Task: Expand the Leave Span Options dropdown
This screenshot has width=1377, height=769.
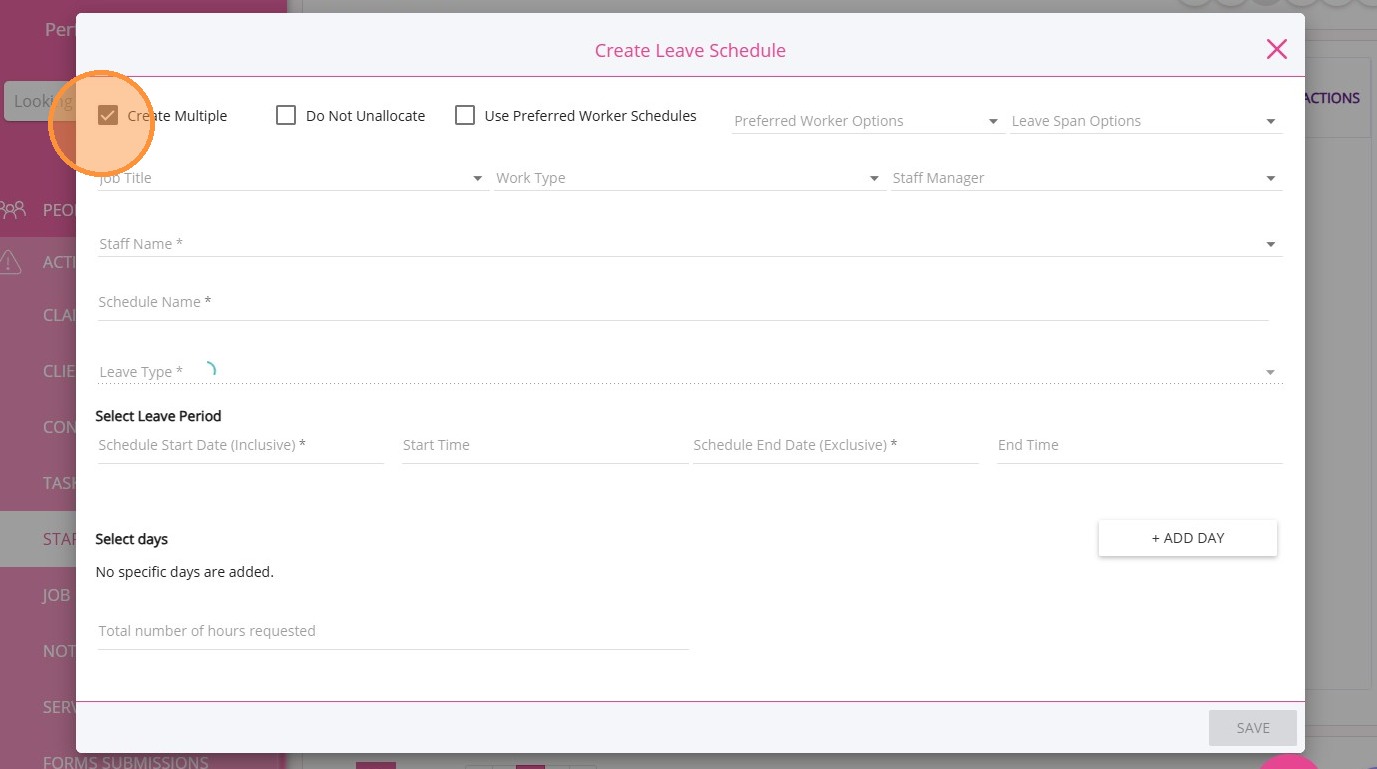Action: click(1145, 121)
